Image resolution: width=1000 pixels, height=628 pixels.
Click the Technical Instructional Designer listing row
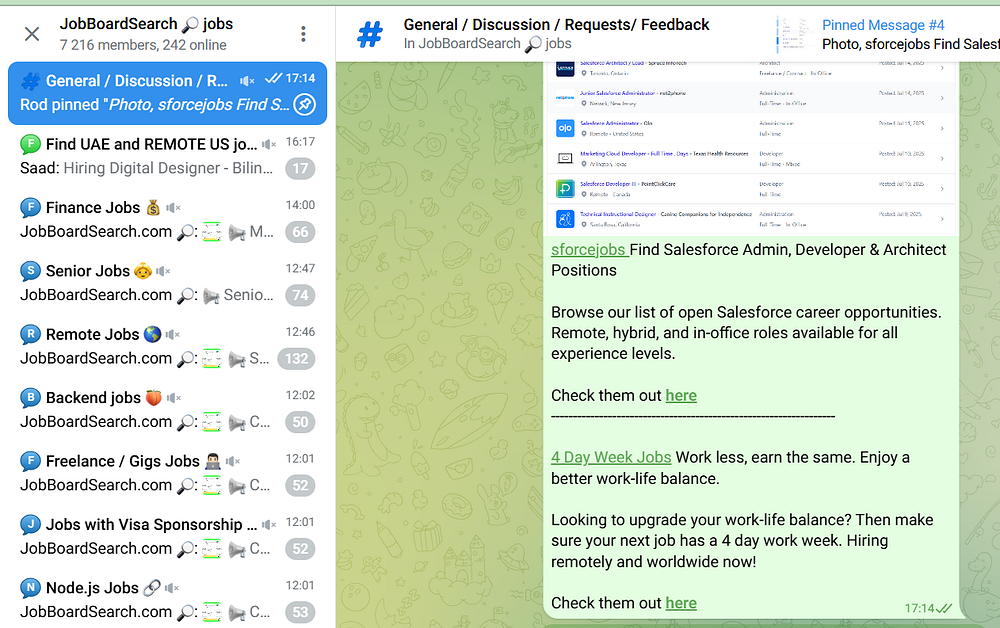[x=752, y=219]
